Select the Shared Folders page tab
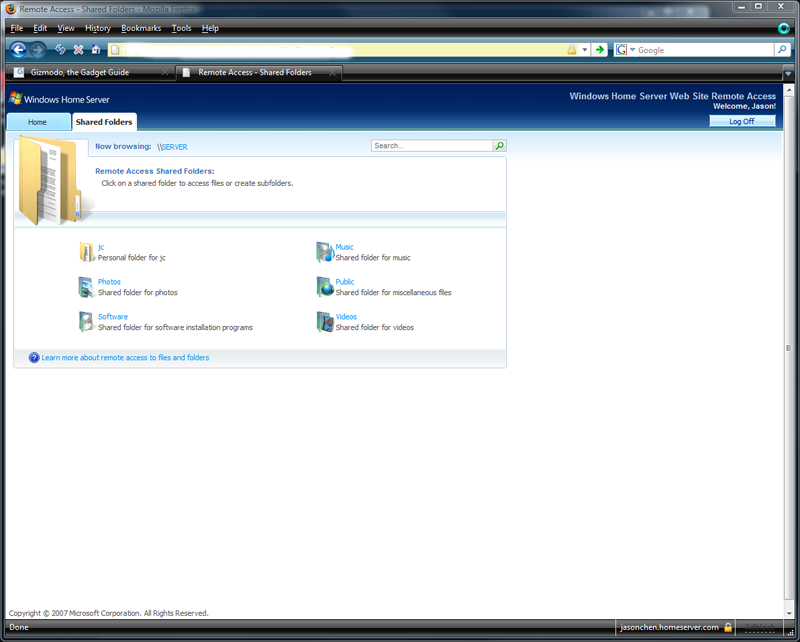The width and height of the screenshot is (800, 642). [104, 122]
